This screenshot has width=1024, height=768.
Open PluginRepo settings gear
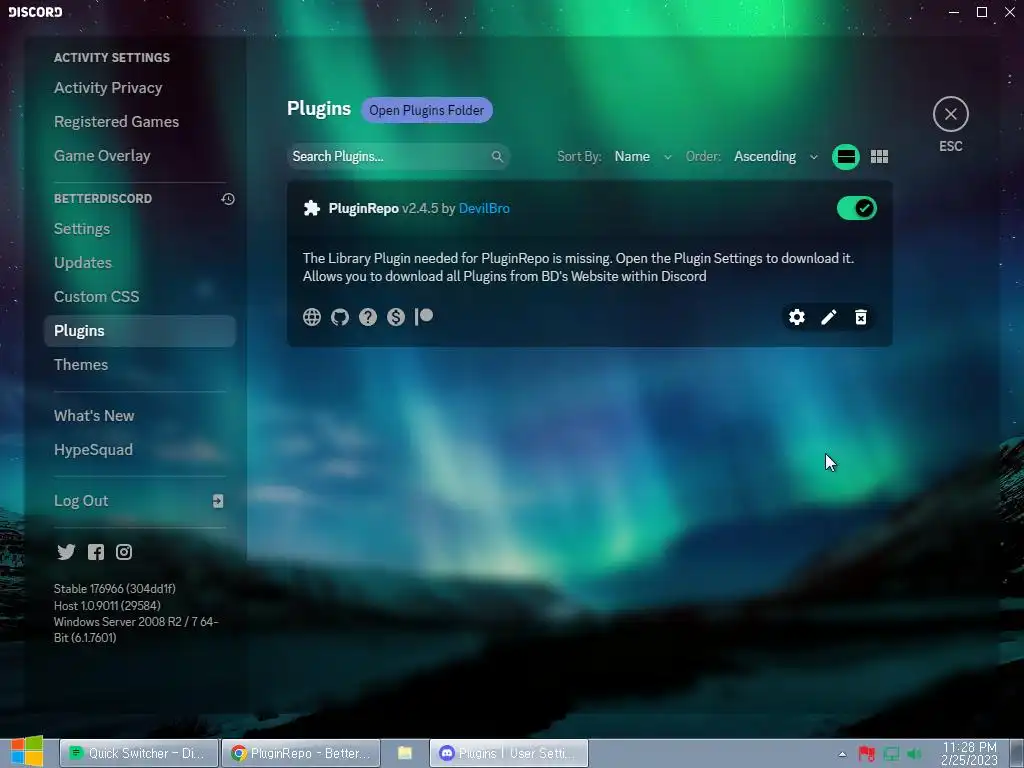point(797,317)
